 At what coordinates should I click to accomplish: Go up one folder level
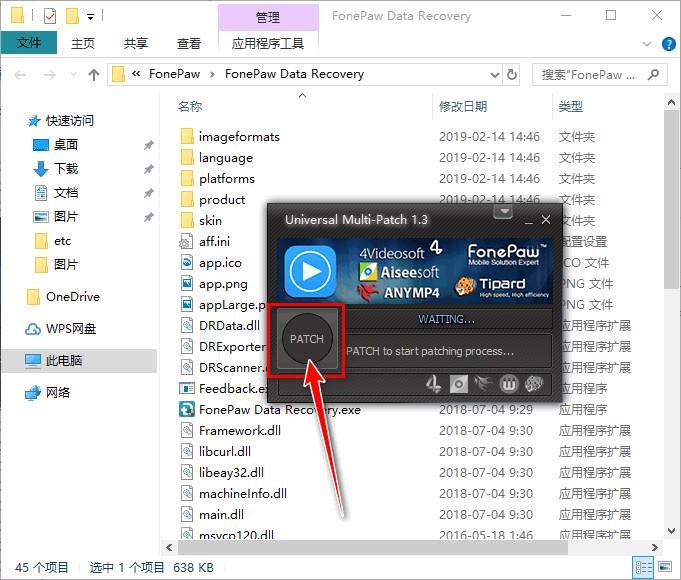tap(94, 75)
